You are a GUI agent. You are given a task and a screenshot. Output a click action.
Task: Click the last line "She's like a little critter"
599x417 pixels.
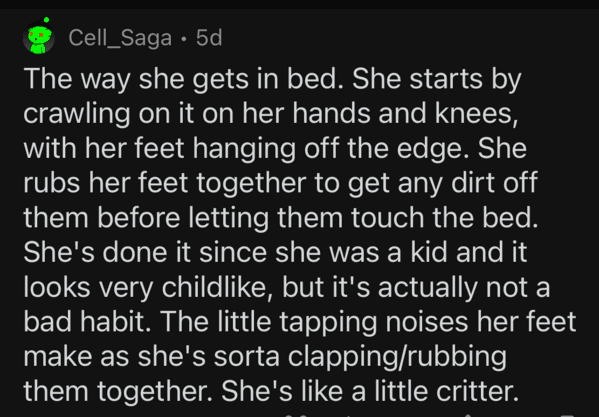click(x=269, y=391)
